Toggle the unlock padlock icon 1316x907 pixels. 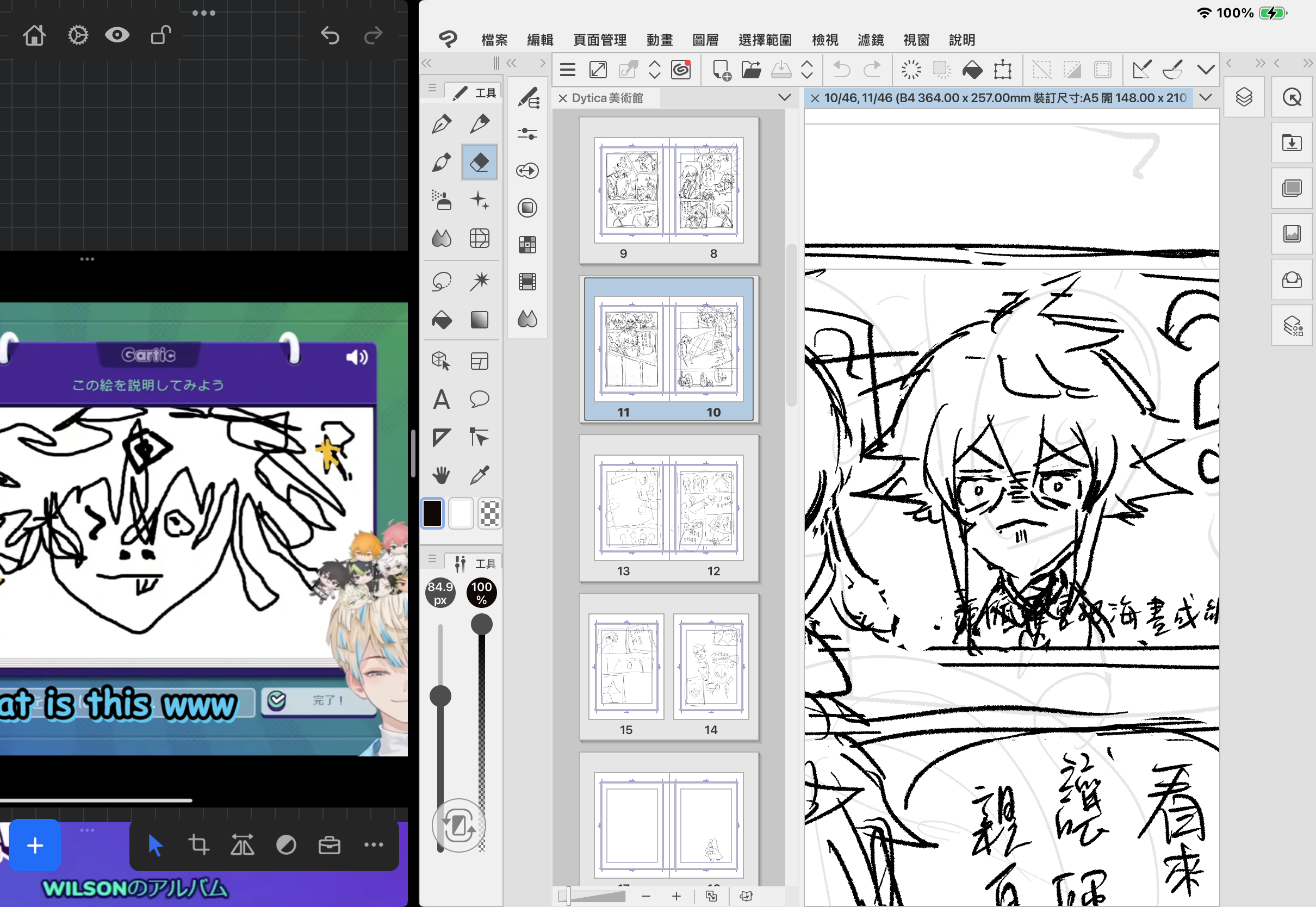coord(161,35)
